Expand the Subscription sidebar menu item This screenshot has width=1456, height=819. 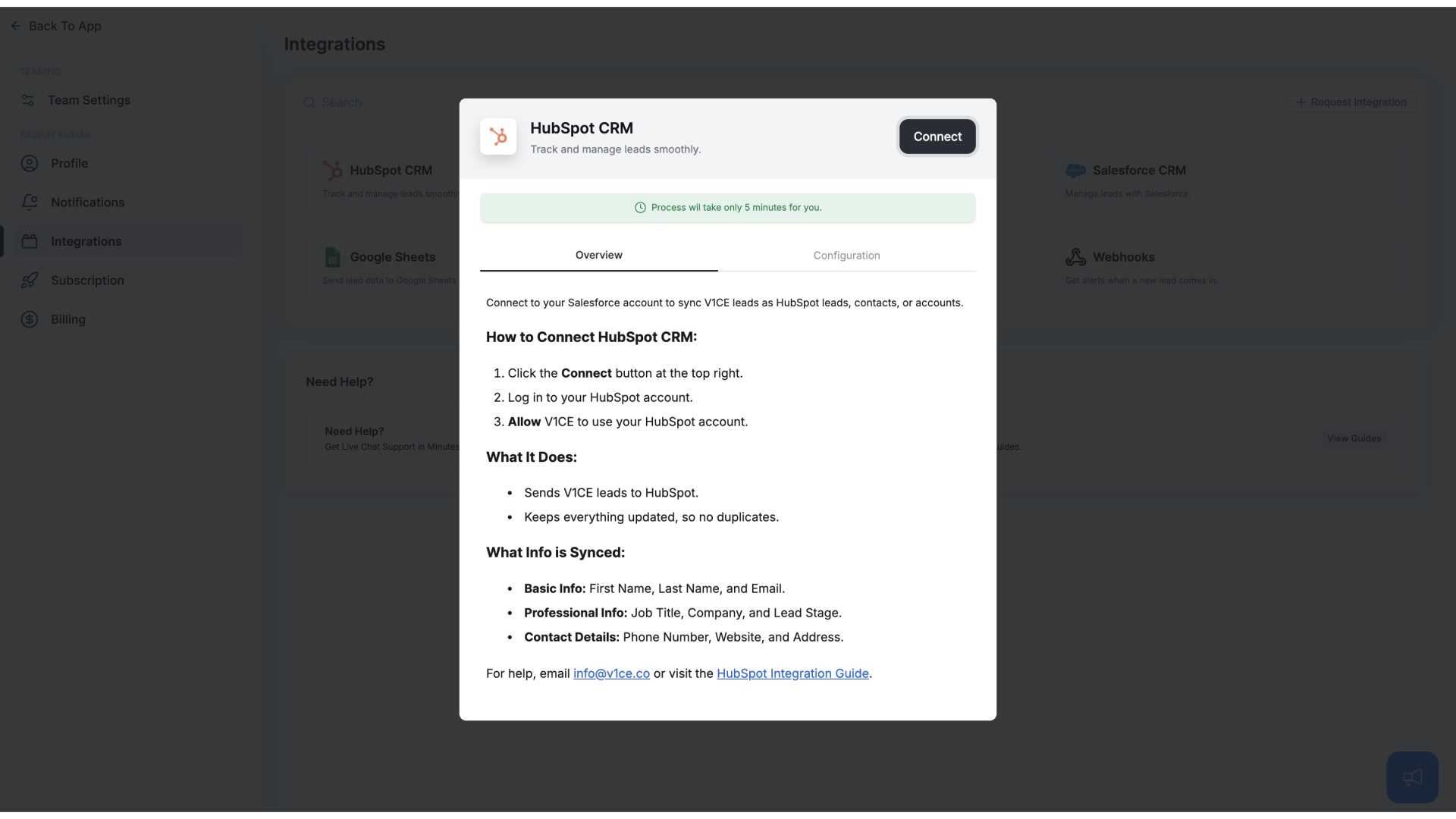(x=87, y=280)
